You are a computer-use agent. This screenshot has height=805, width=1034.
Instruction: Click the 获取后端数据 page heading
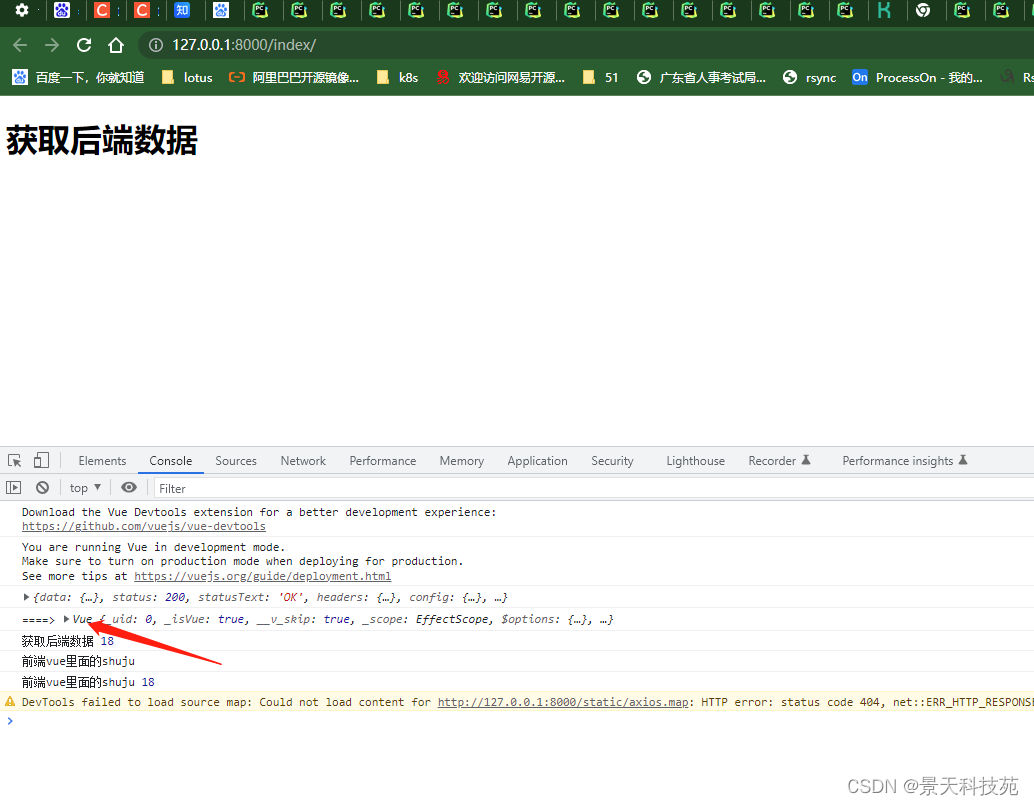coord(102,140)
